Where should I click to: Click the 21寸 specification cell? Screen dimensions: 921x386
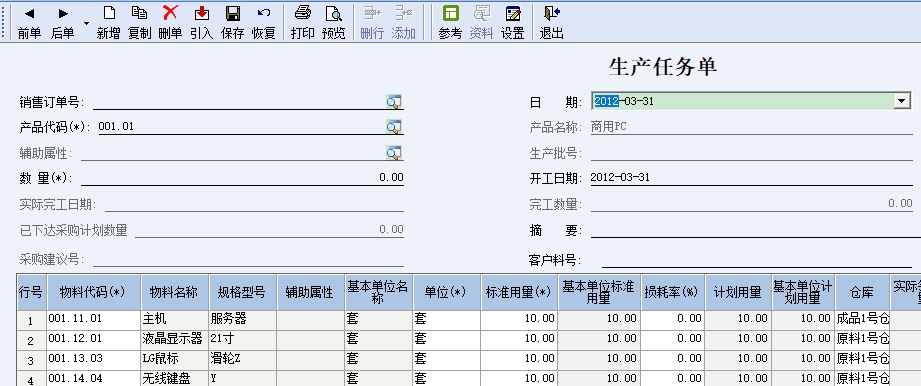tap(242, 339)
